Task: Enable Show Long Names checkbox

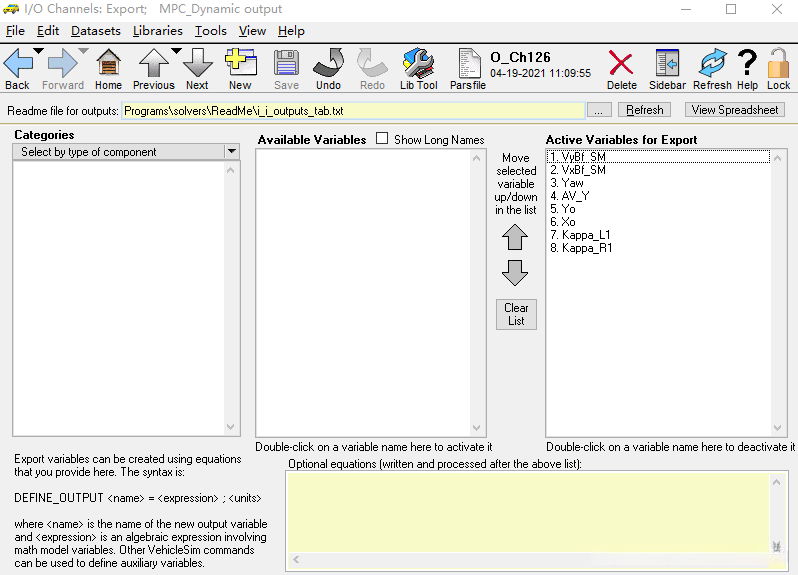Action: pos(382,139)
